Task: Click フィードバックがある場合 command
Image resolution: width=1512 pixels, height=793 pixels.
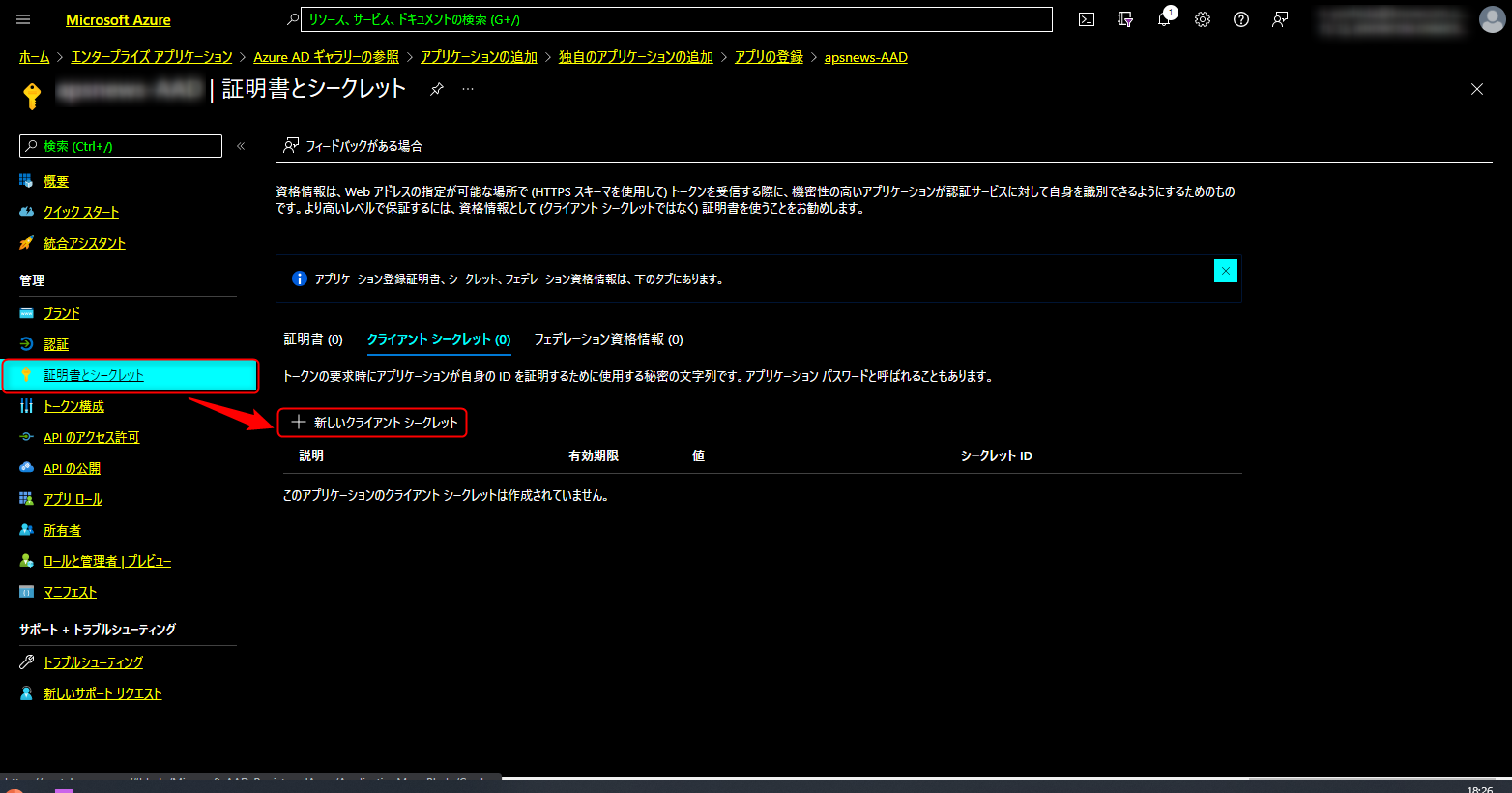Action: coord(353,146)
